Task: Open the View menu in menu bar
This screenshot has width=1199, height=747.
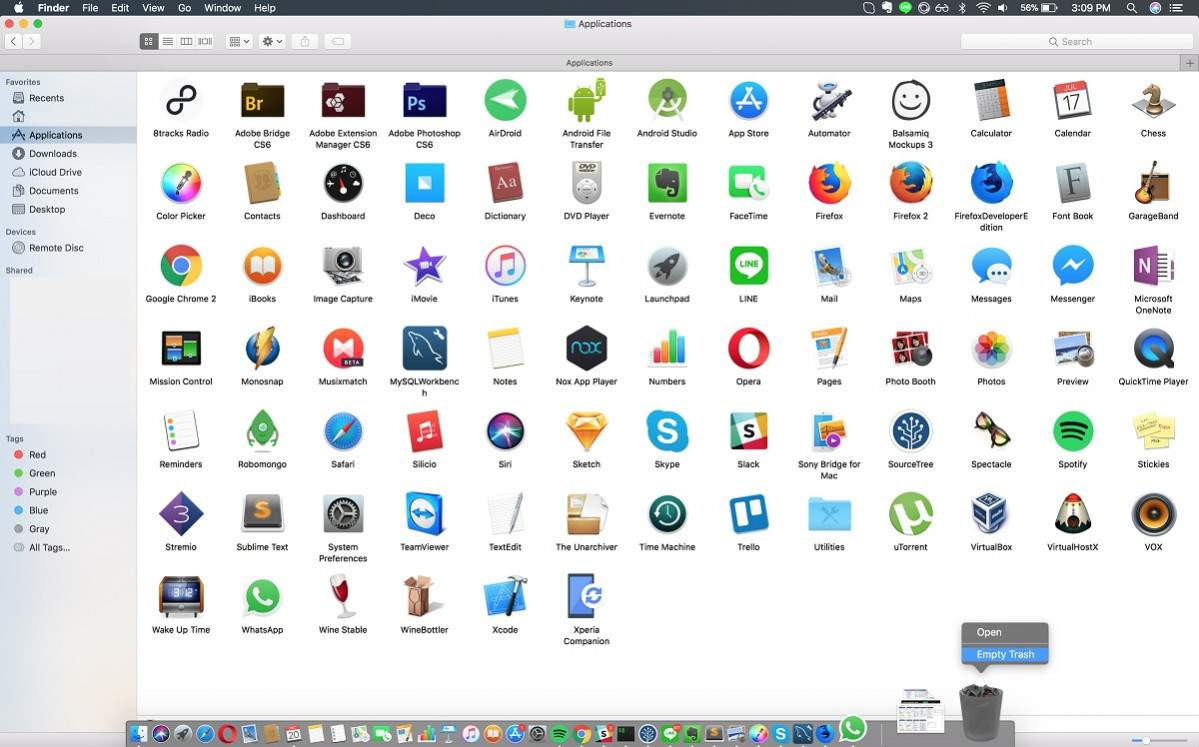Action: click(x=153, y=8)
